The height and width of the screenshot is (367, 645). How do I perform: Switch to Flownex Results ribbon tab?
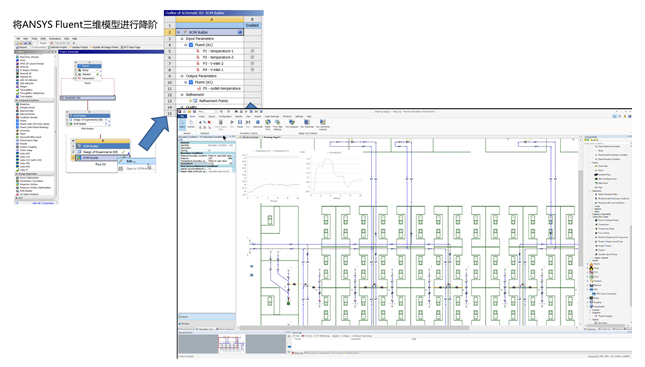(239, 116)
